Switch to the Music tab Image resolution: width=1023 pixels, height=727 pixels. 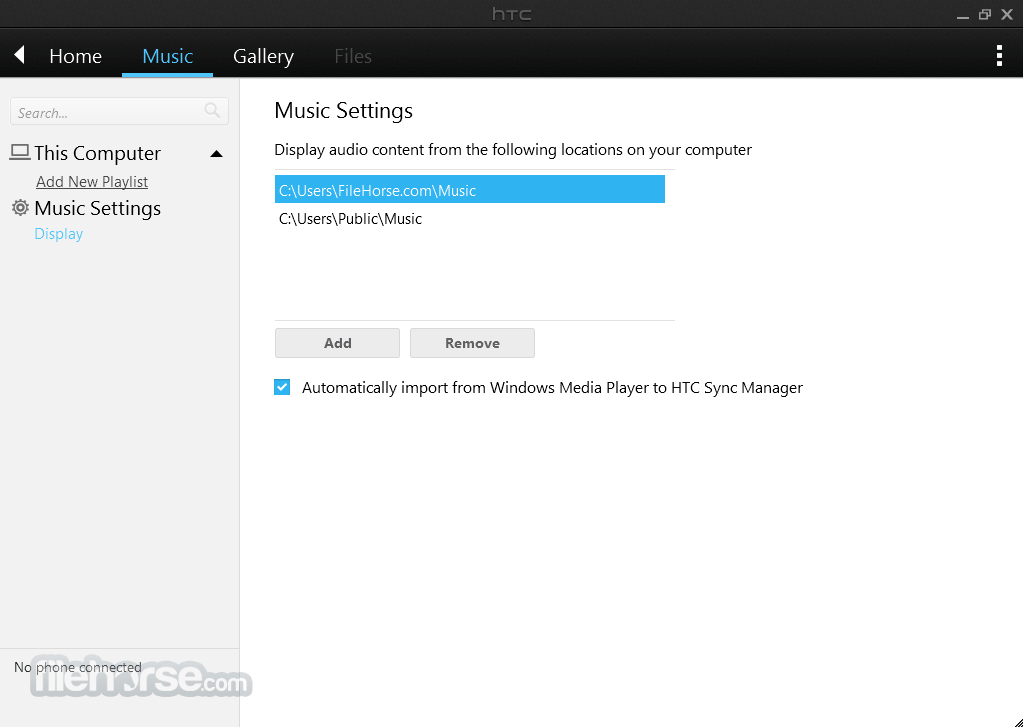(168, 56)
